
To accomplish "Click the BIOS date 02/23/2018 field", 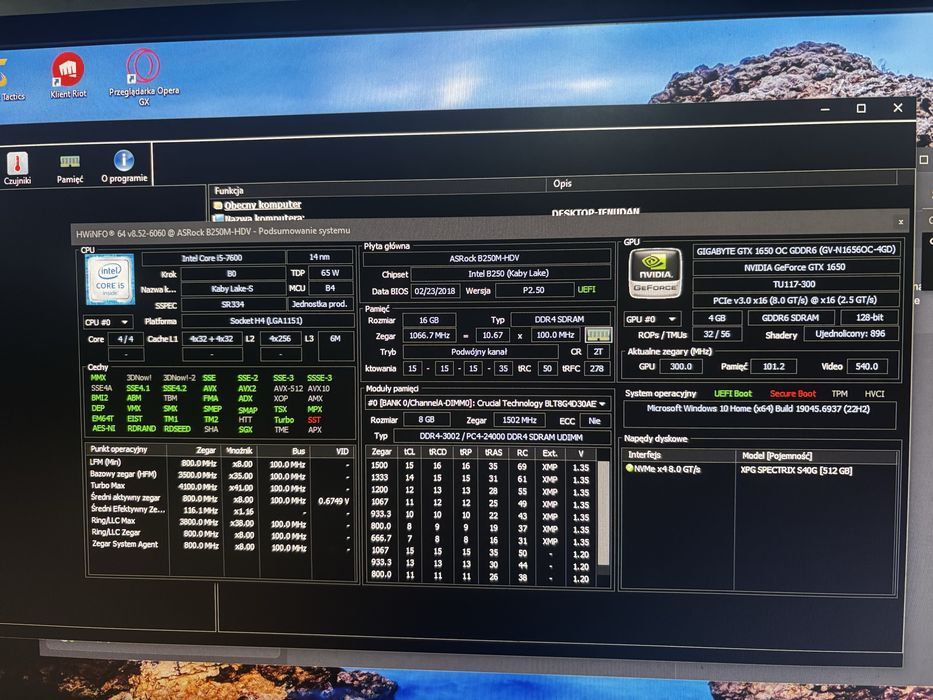I will tap(434, 290).
